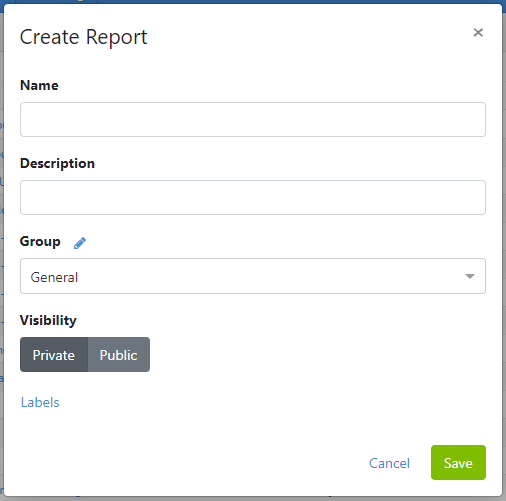This screenshot has height=501, width=506.
Task: Set visibility to Private
Action: tap(54, 355)
